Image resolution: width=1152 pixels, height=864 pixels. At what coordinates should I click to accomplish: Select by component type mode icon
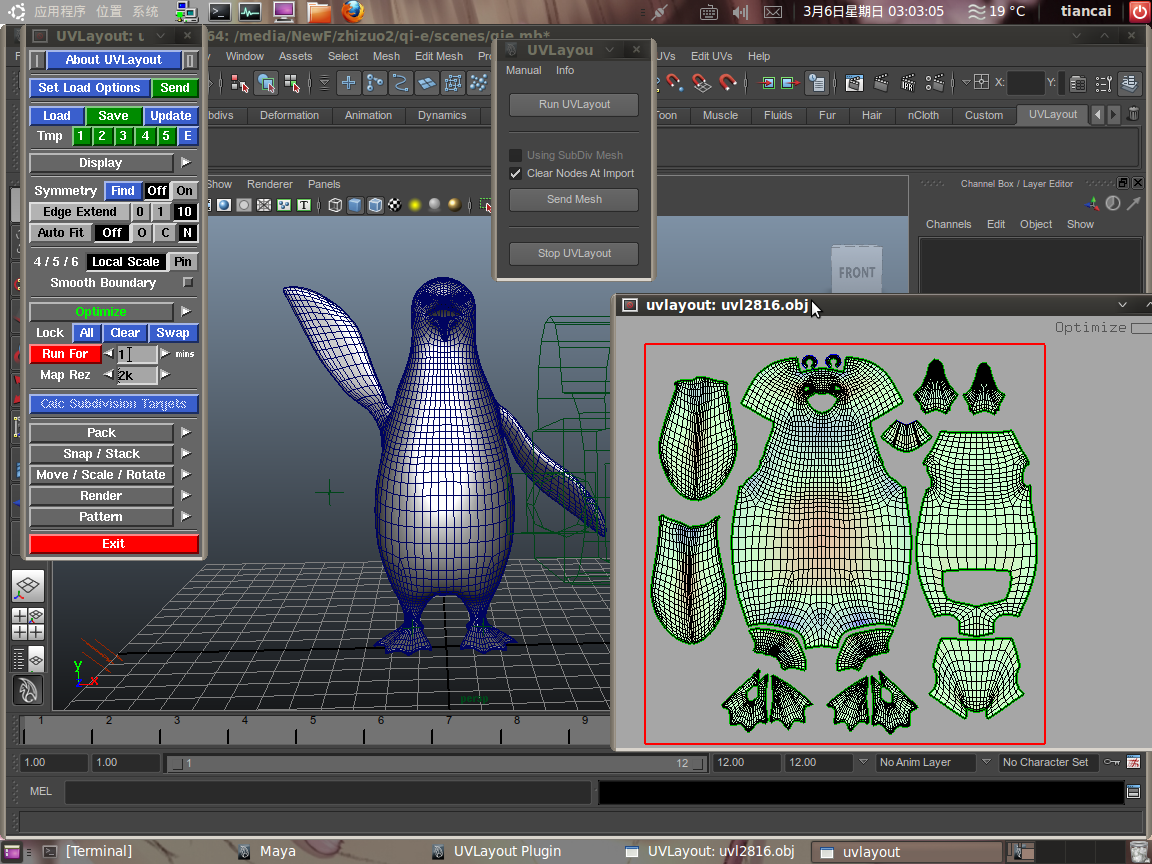[292, 84]
